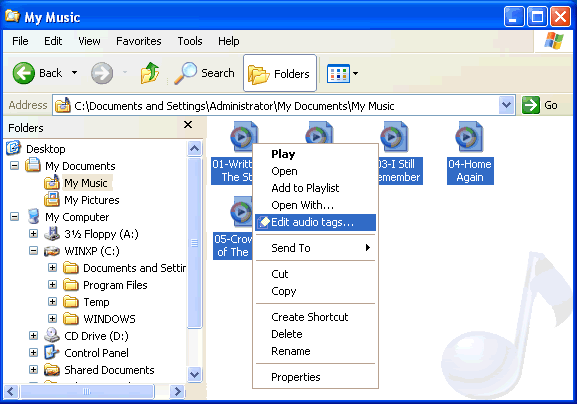Click the greyed Forward arrow icon
Screen dimensions: 577x404
pyautogui.click(x=102, y=73)
